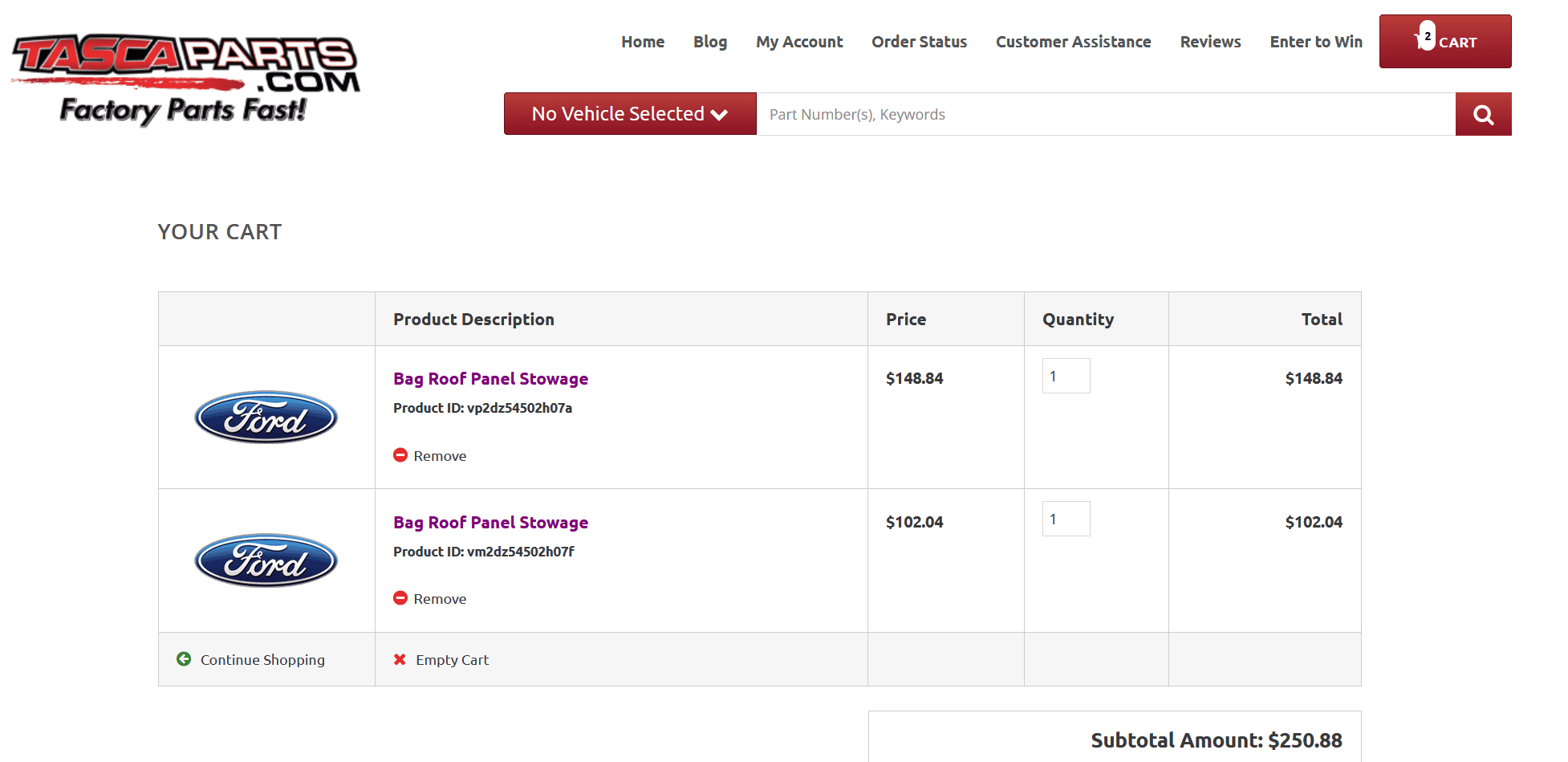The image size is (1568, 762).
Task: Click the $148.84 total in the Total column
Action: click(x=1314, y=378)
